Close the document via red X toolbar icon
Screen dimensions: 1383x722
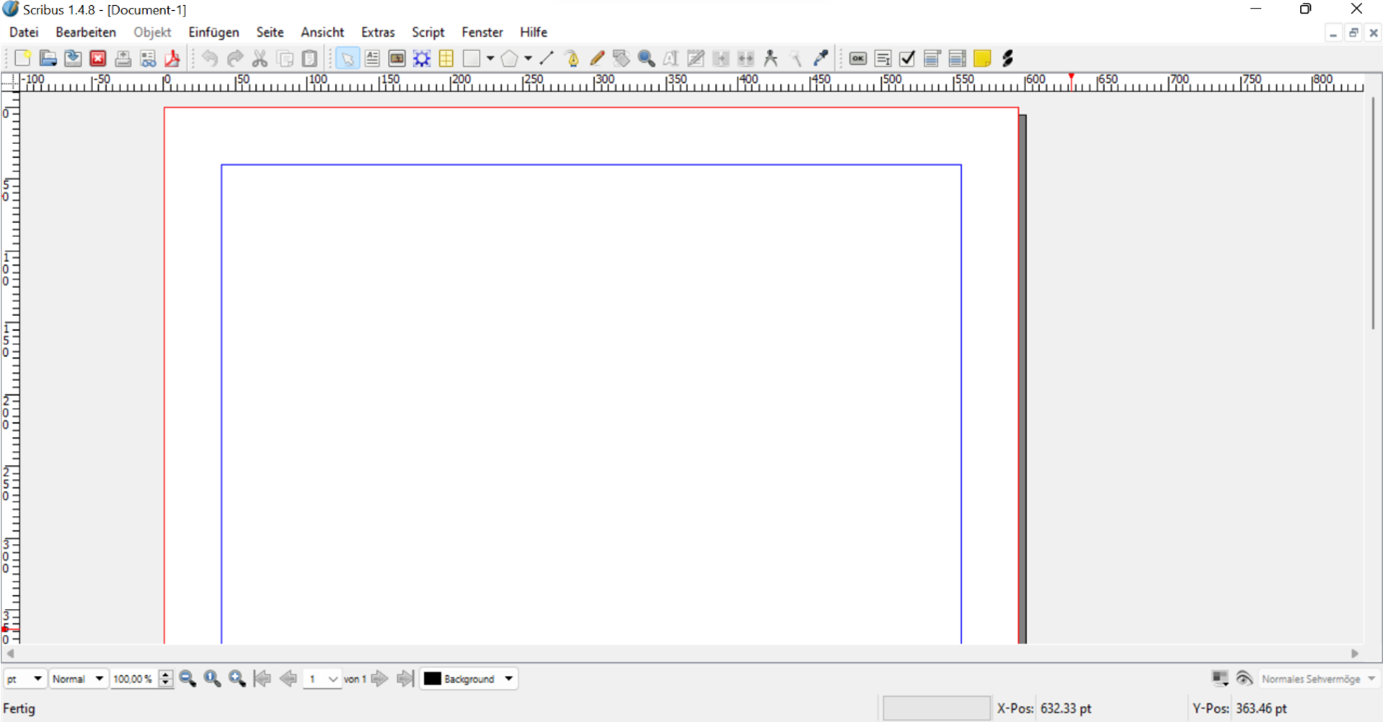pyautogui.click(x=98, y=59)
